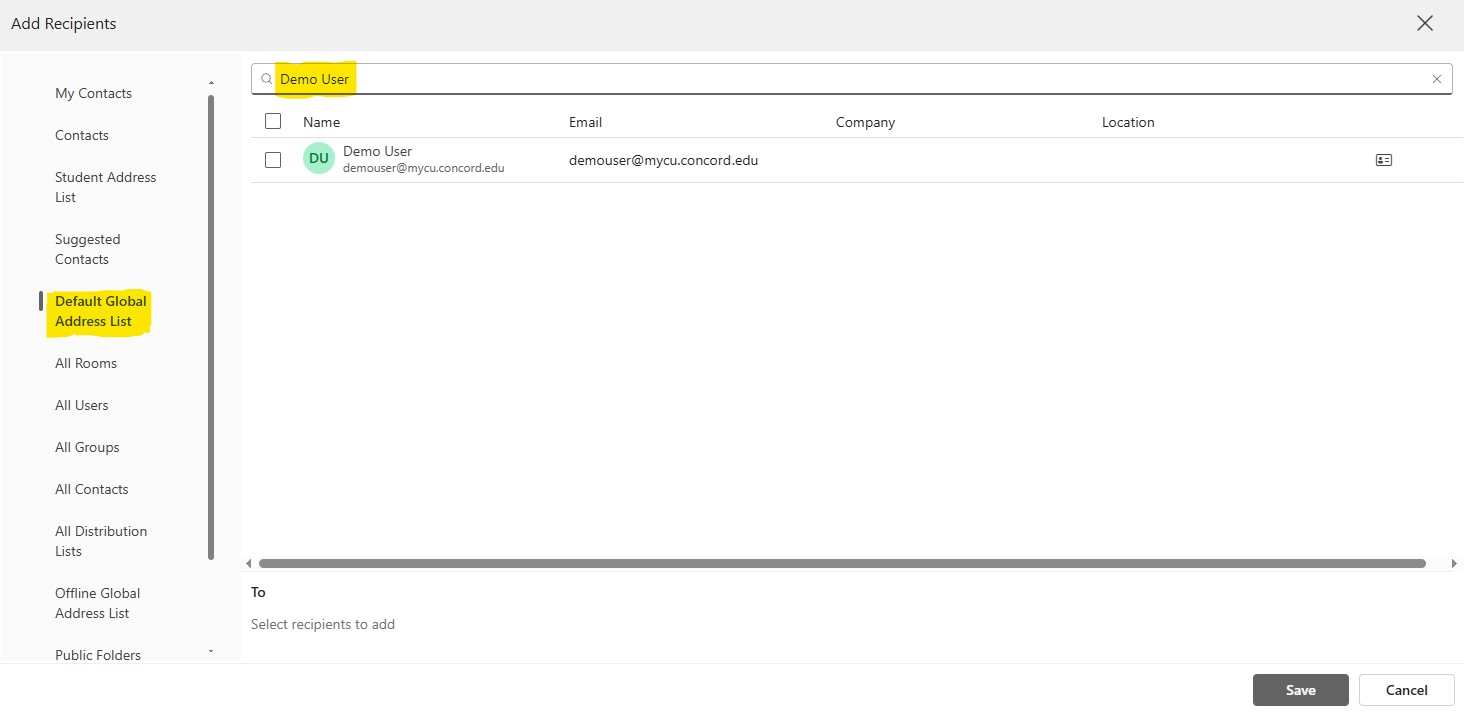Tick the checkbox next to Demo User
The image size is (1464, 718).
273,160
